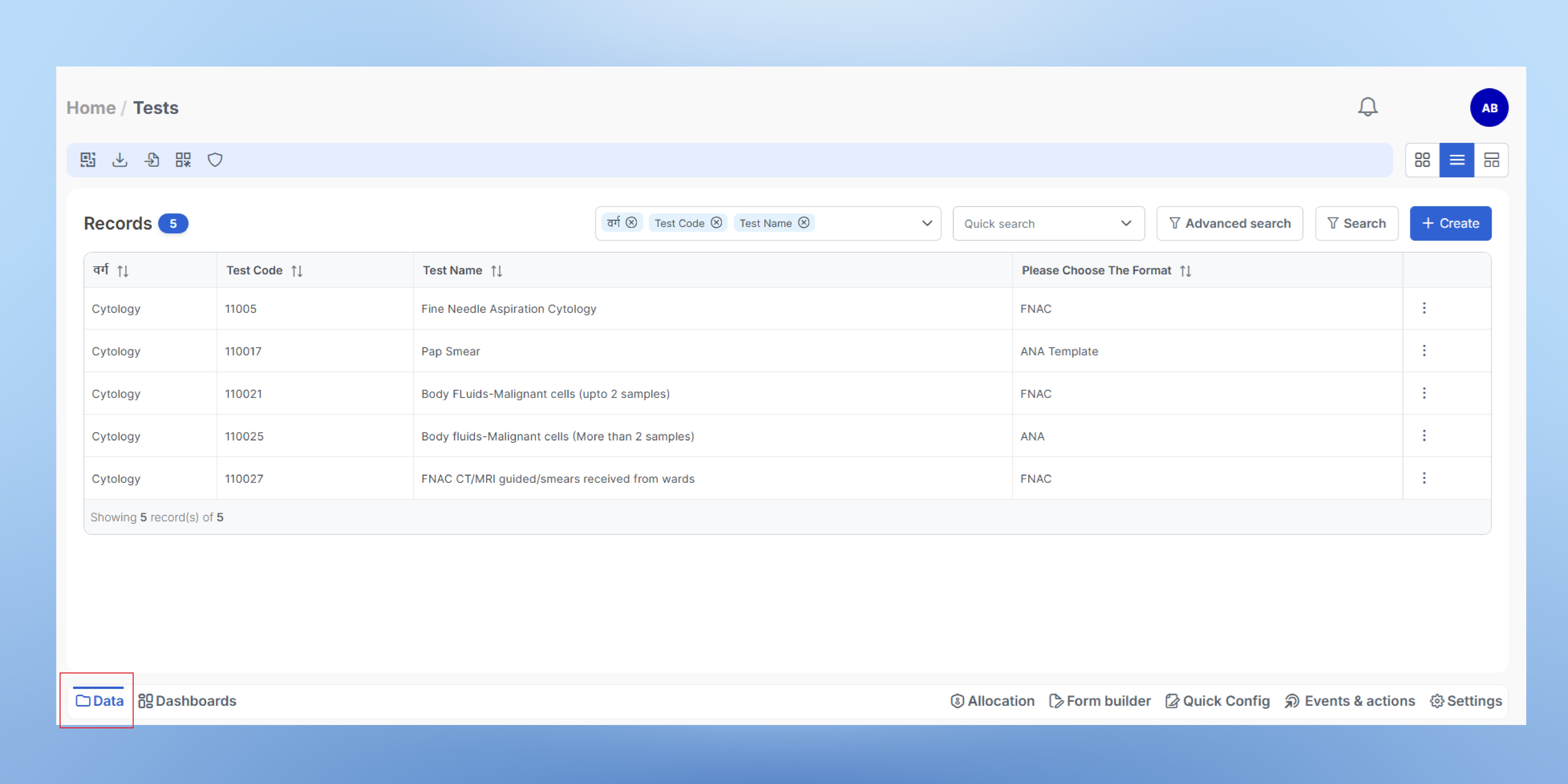Switch to split panel view layout
Image resolution: width=1568 pixels, height=784 pixels.
coord(1491,160)
